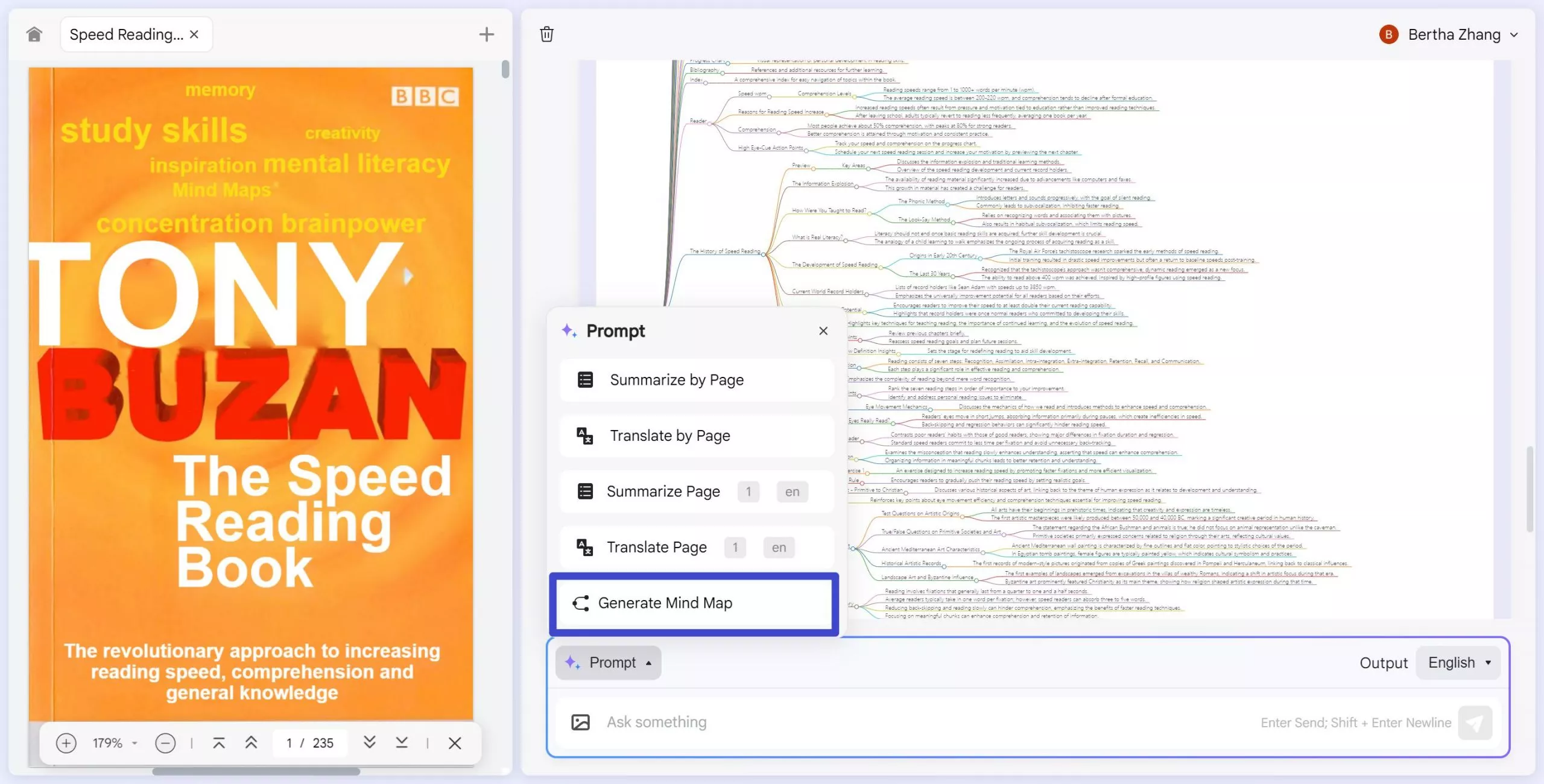Image resolution: width=1544 pixels, height=784 pixels.
Task: Click the chat panel vertical scrollbar
Action: 1530,488
